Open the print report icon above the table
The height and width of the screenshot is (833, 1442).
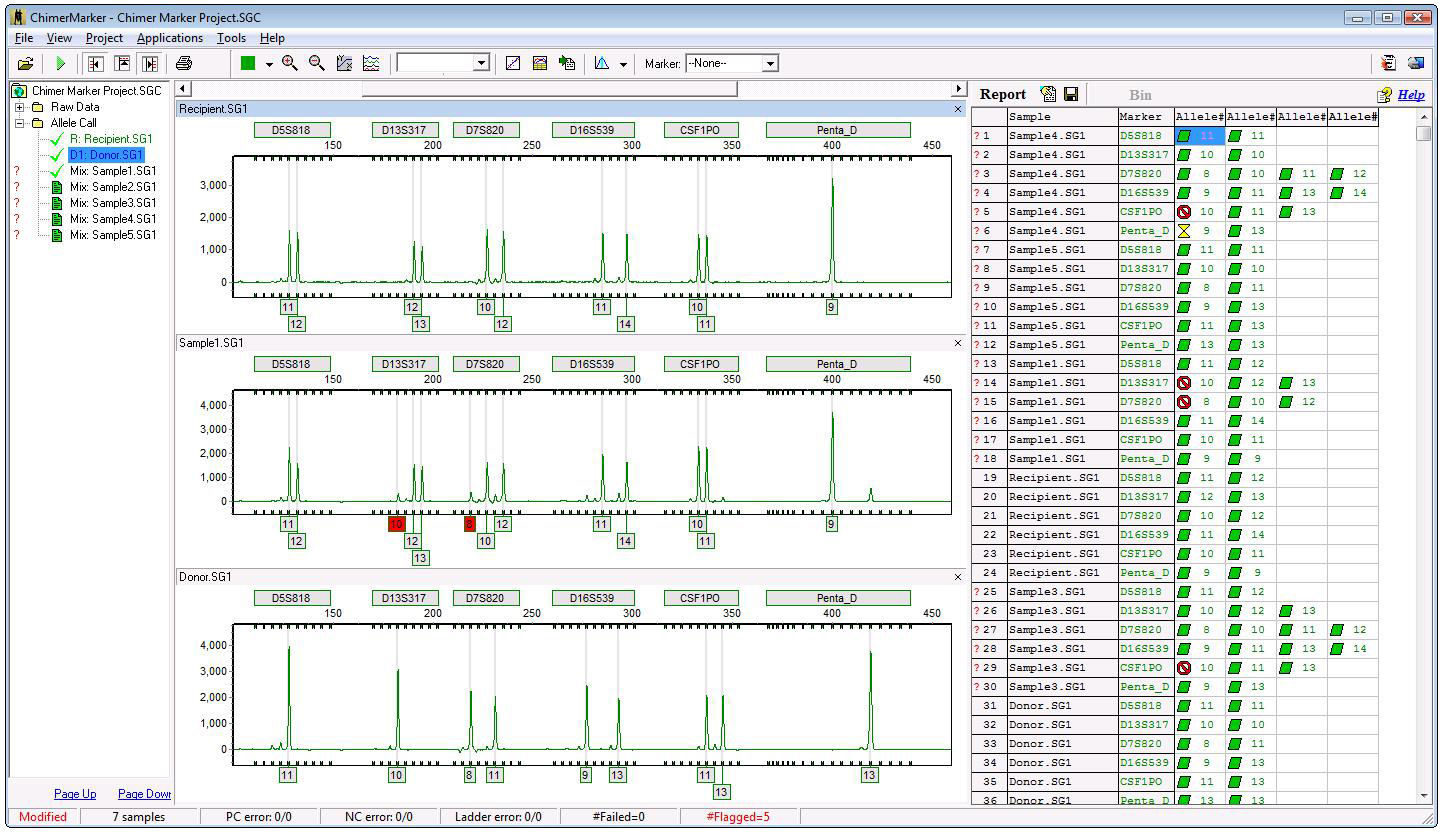1047,94
